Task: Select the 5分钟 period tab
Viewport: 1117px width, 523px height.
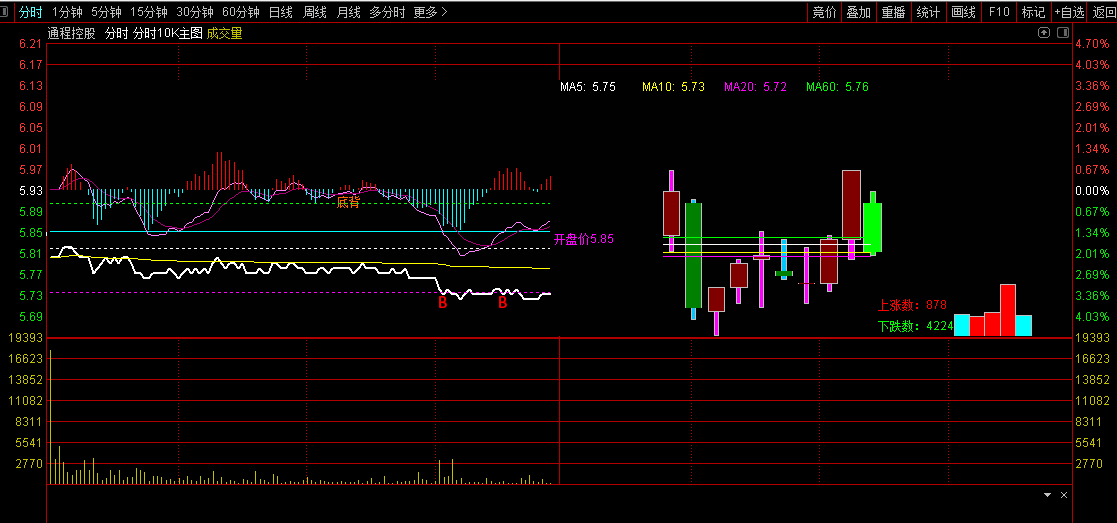Action: [x=106, y=11]
